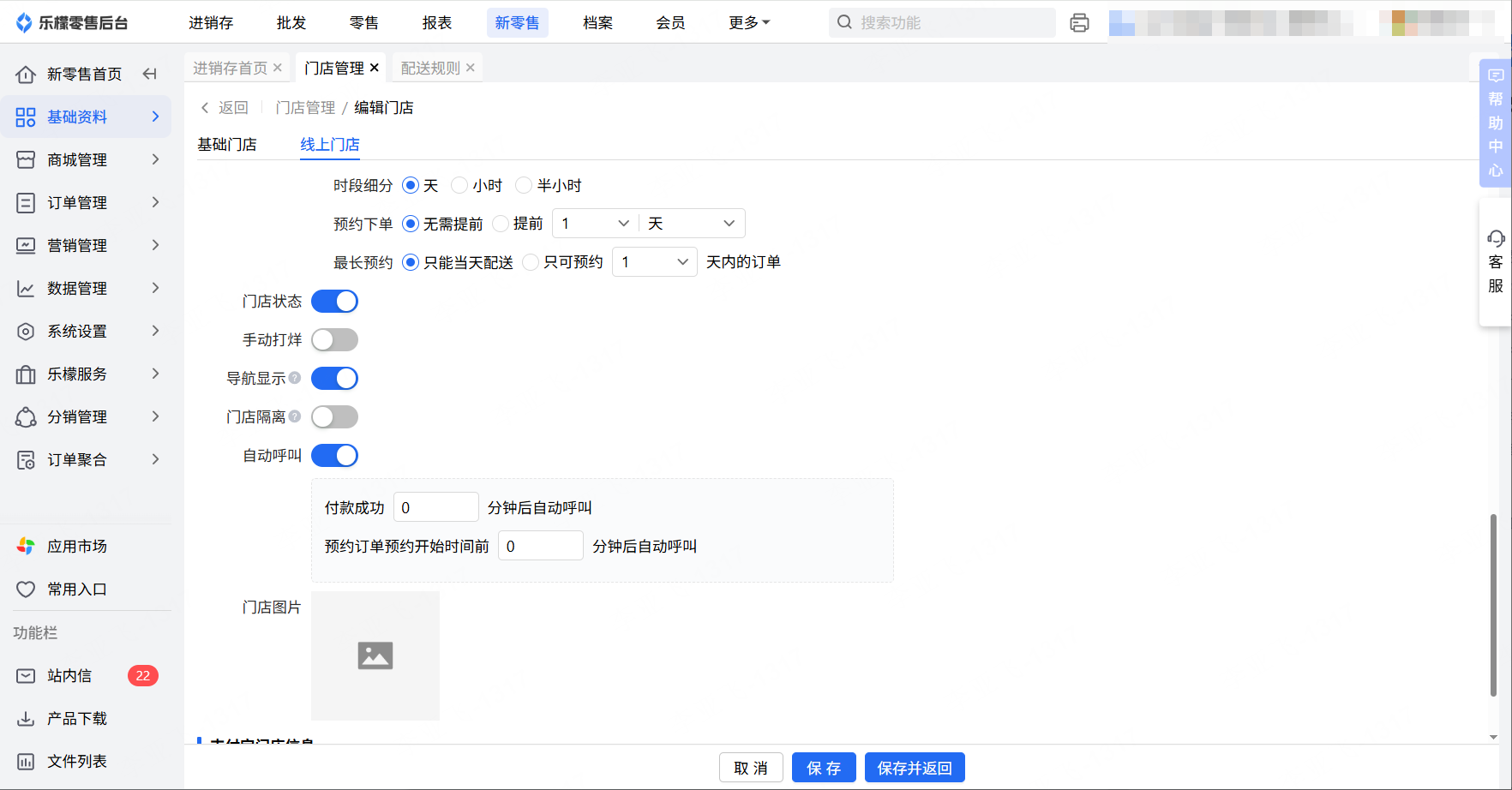Switch to the 基础门店 tab
1512x790 pixels.
pyautogui.click(x=227, y=145)
